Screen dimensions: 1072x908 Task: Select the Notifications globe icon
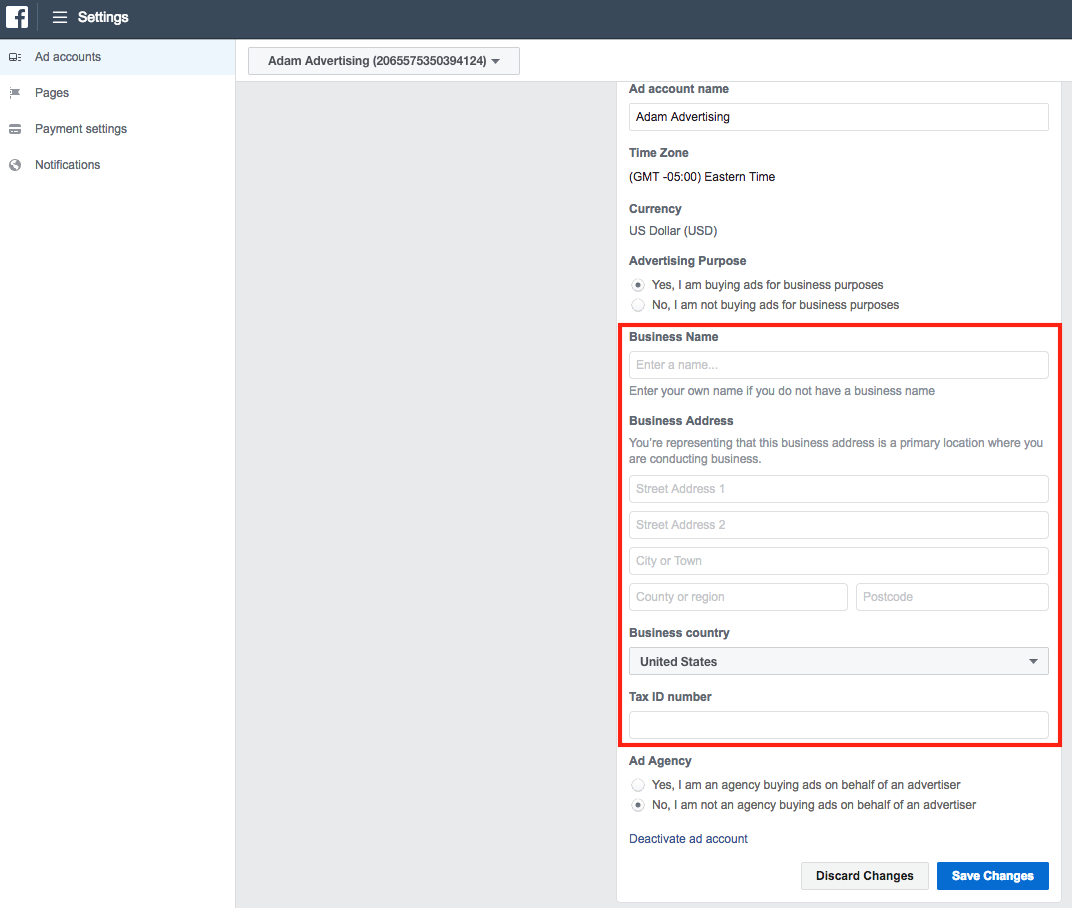(16, 164)
